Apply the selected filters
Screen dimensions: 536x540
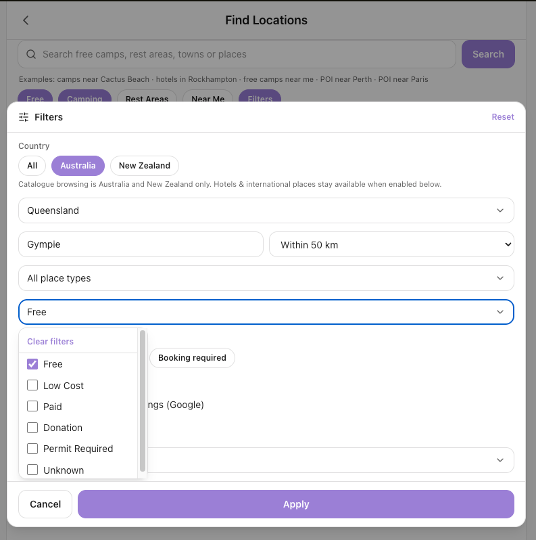point(296,504)
